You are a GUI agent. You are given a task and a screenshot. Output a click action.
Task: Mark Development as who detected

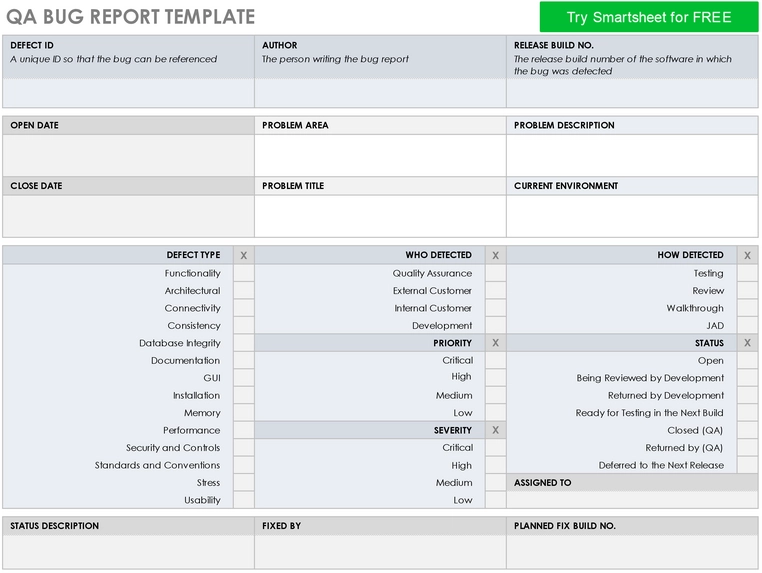click(x=495, y=326)
